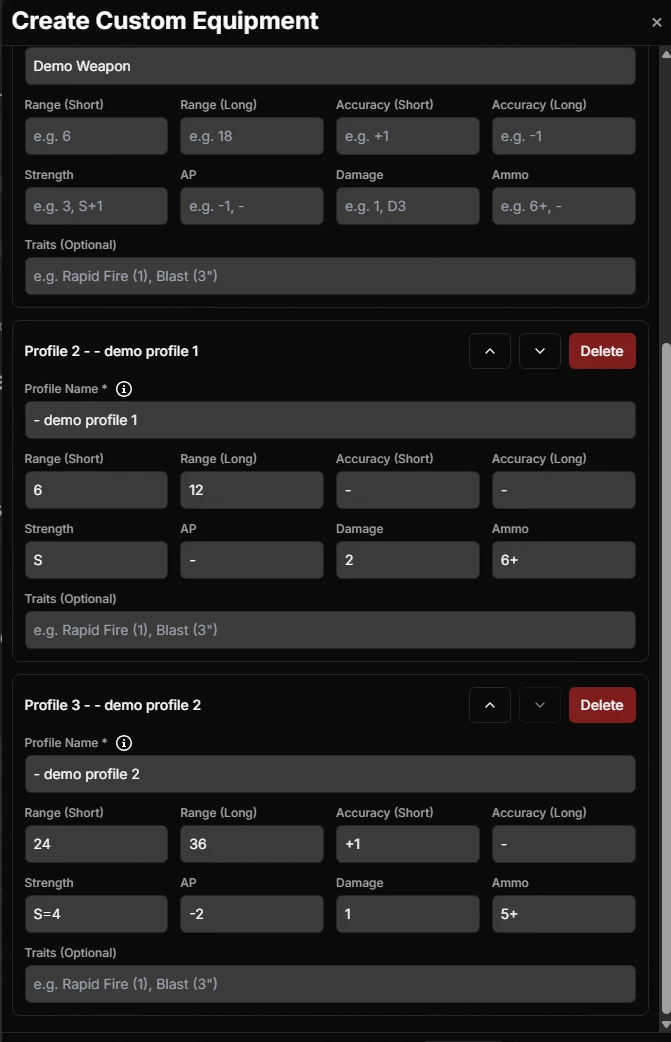
Task: Delete the "demo profile 2" weapon profile
Action: pos(602,705)
